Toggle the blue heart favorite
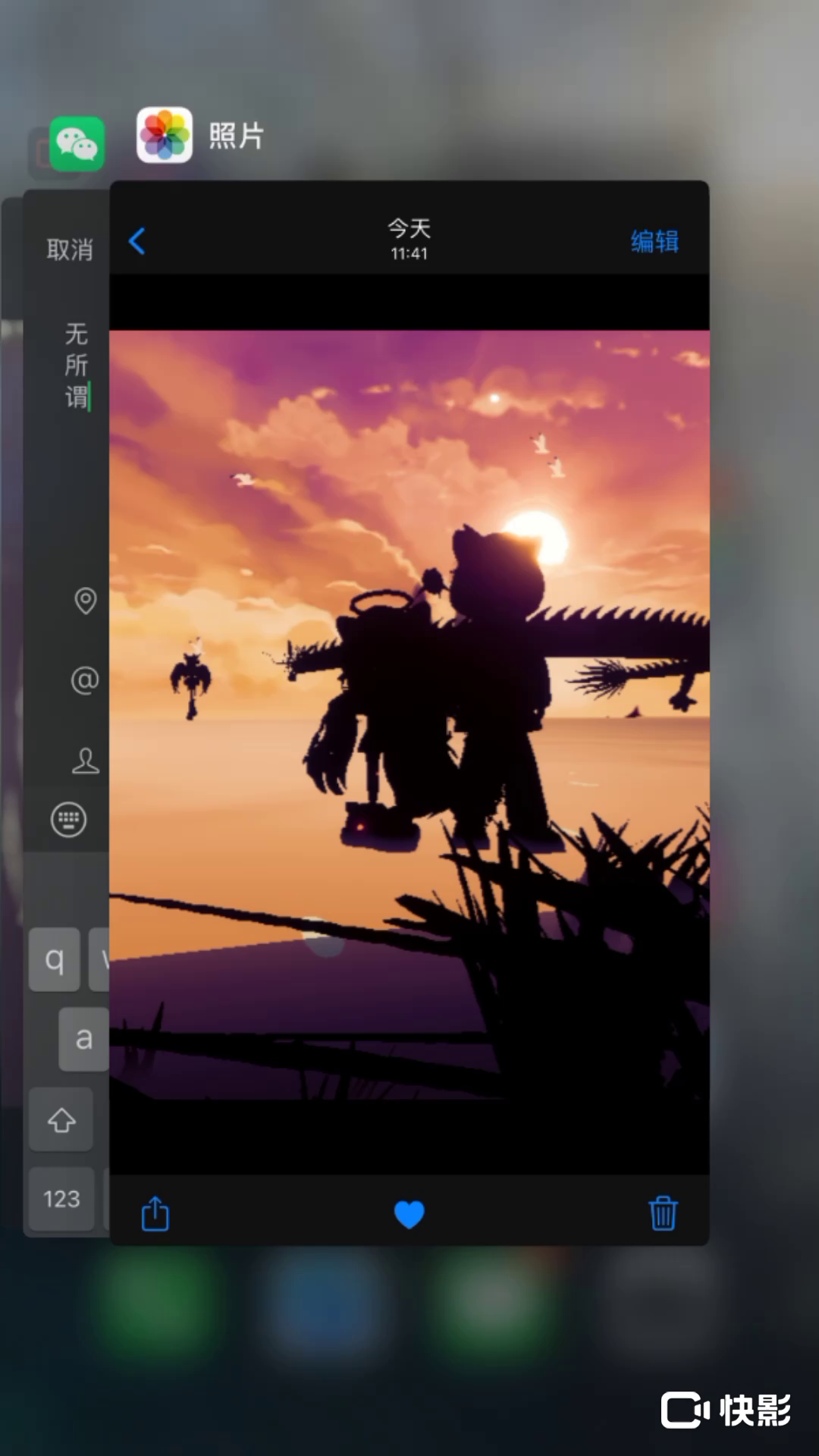 [409, 1214]
